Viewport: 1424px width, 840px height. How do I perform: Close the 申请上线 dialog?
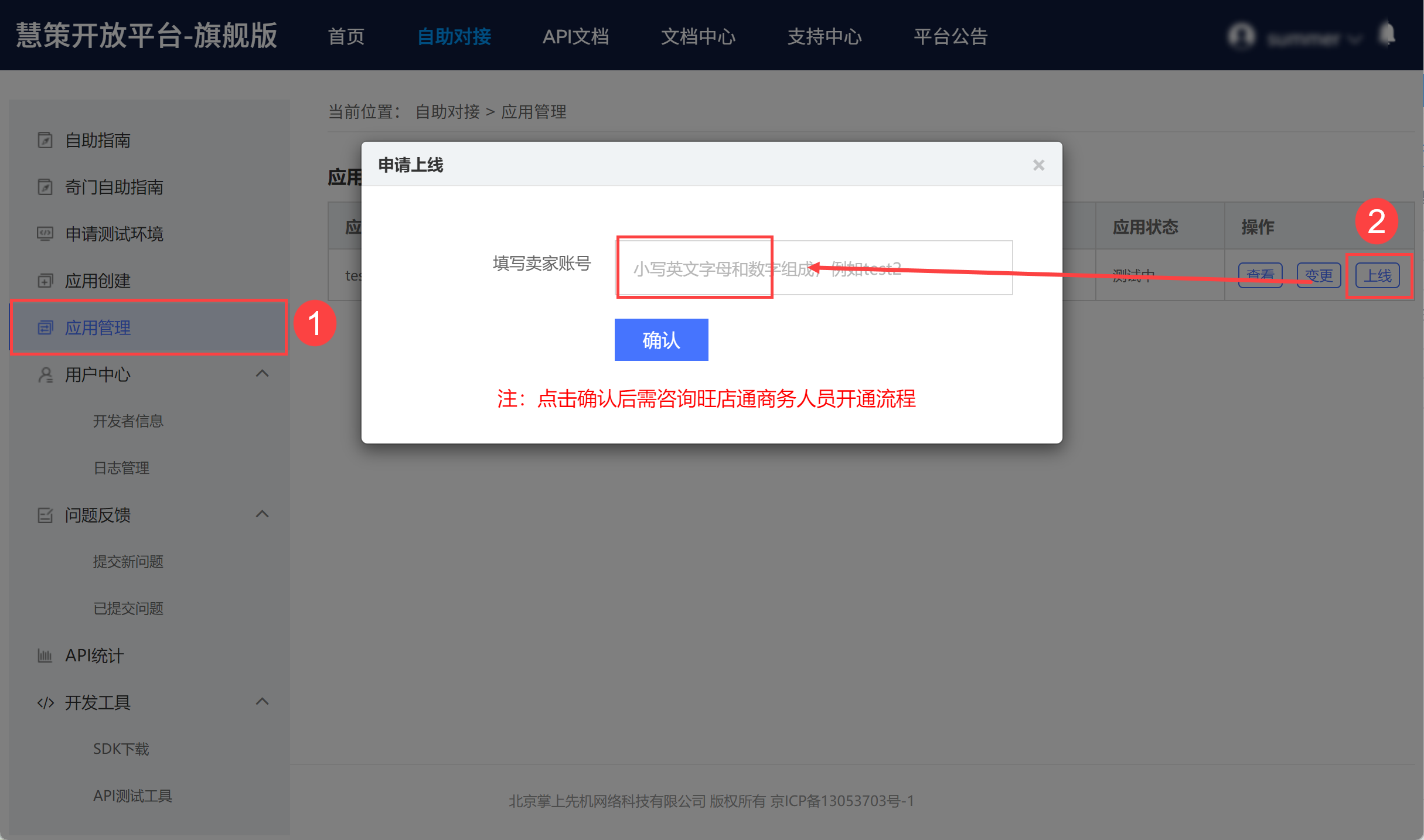point(1038,165)
